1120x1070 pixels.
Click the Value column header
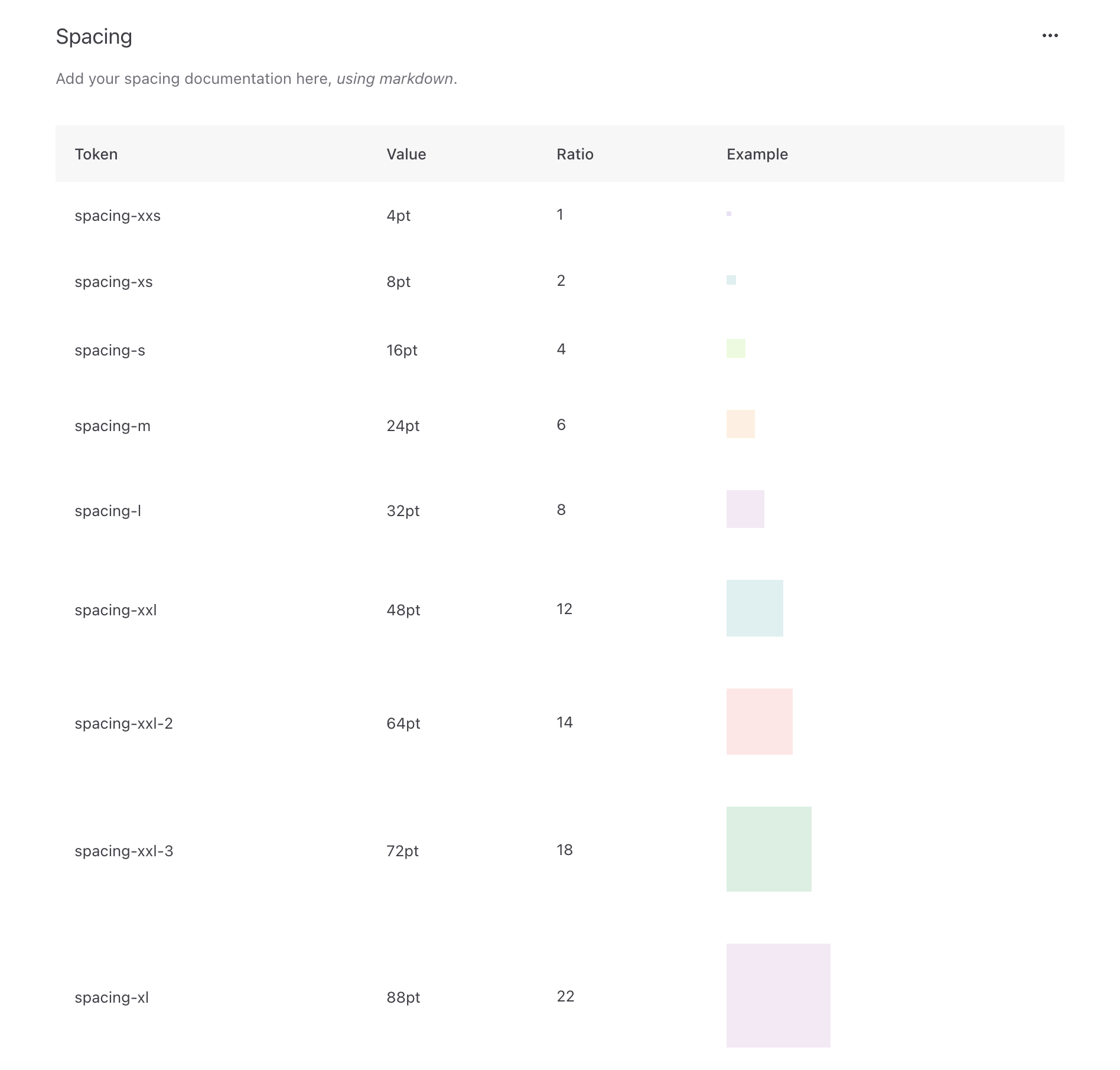pos(406,154)
